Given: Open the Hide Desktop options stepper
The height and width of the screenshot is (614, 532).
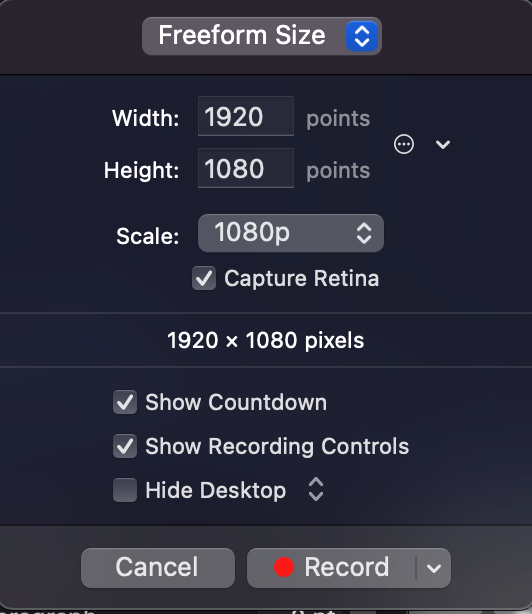Looking at the screenshot, I should pyautogui.click(x=316, y=489).
